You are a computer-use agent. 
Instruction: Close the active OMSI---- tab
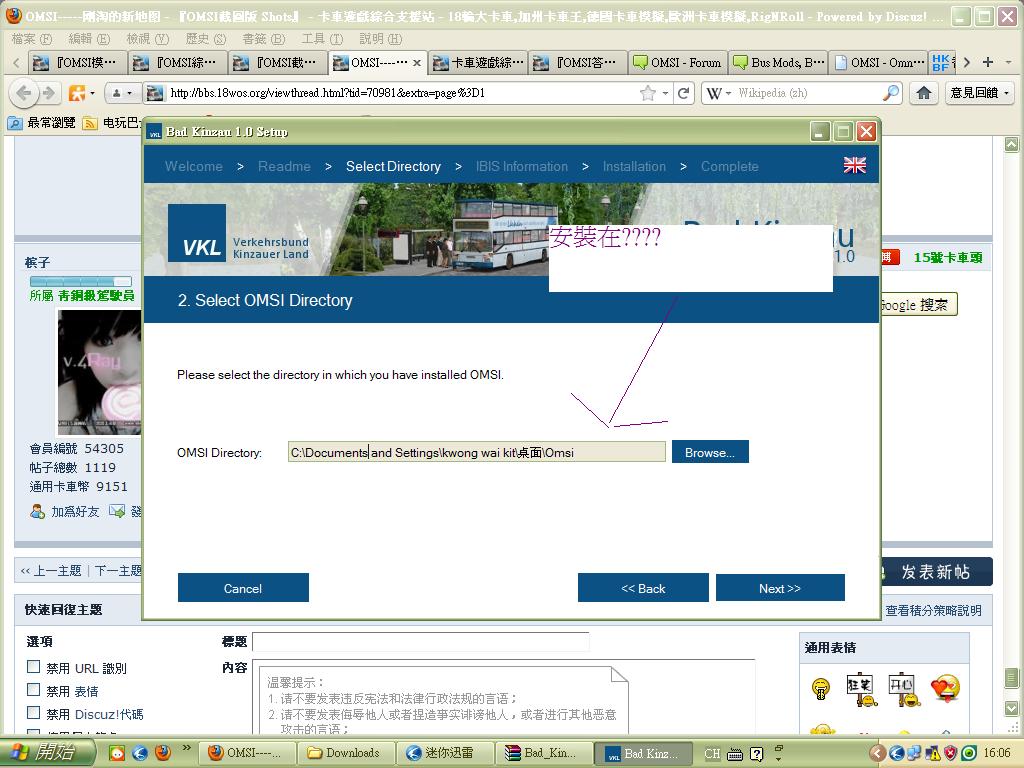point(417,63)
